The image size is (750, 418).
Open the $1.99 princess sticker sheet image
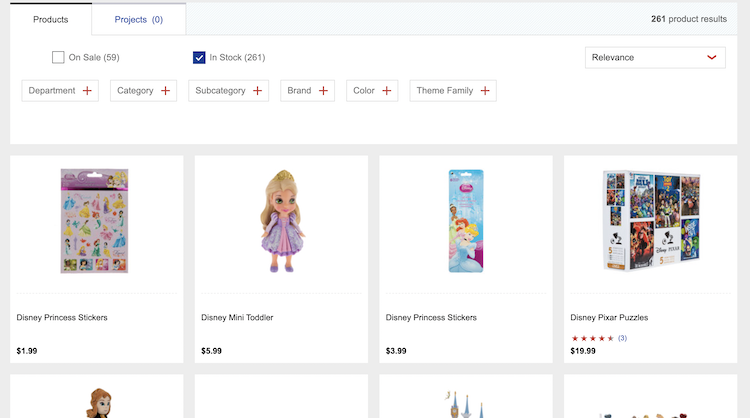tap(94, 221)
